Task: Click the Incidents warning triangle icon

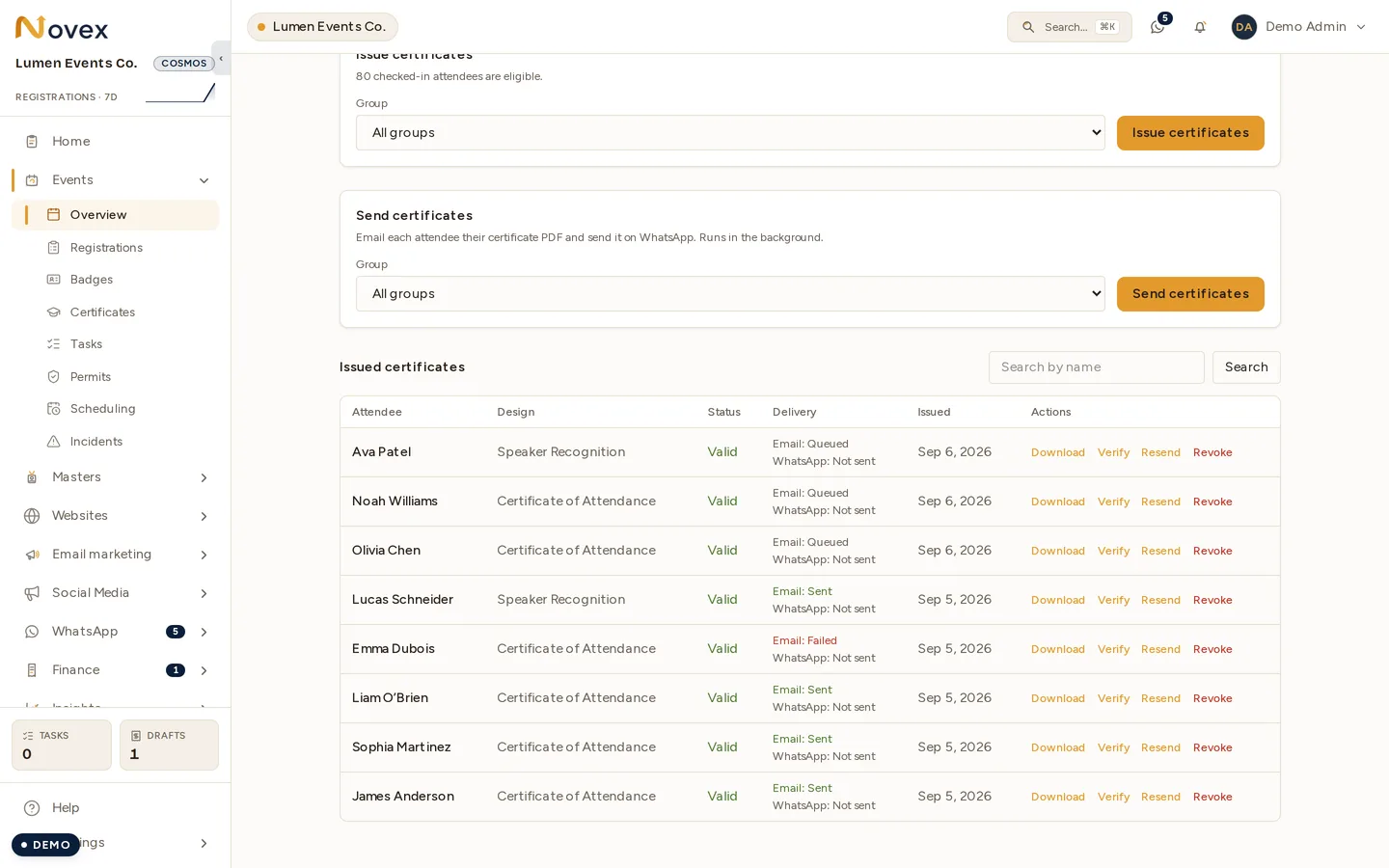Action: (x=54, y=442)
